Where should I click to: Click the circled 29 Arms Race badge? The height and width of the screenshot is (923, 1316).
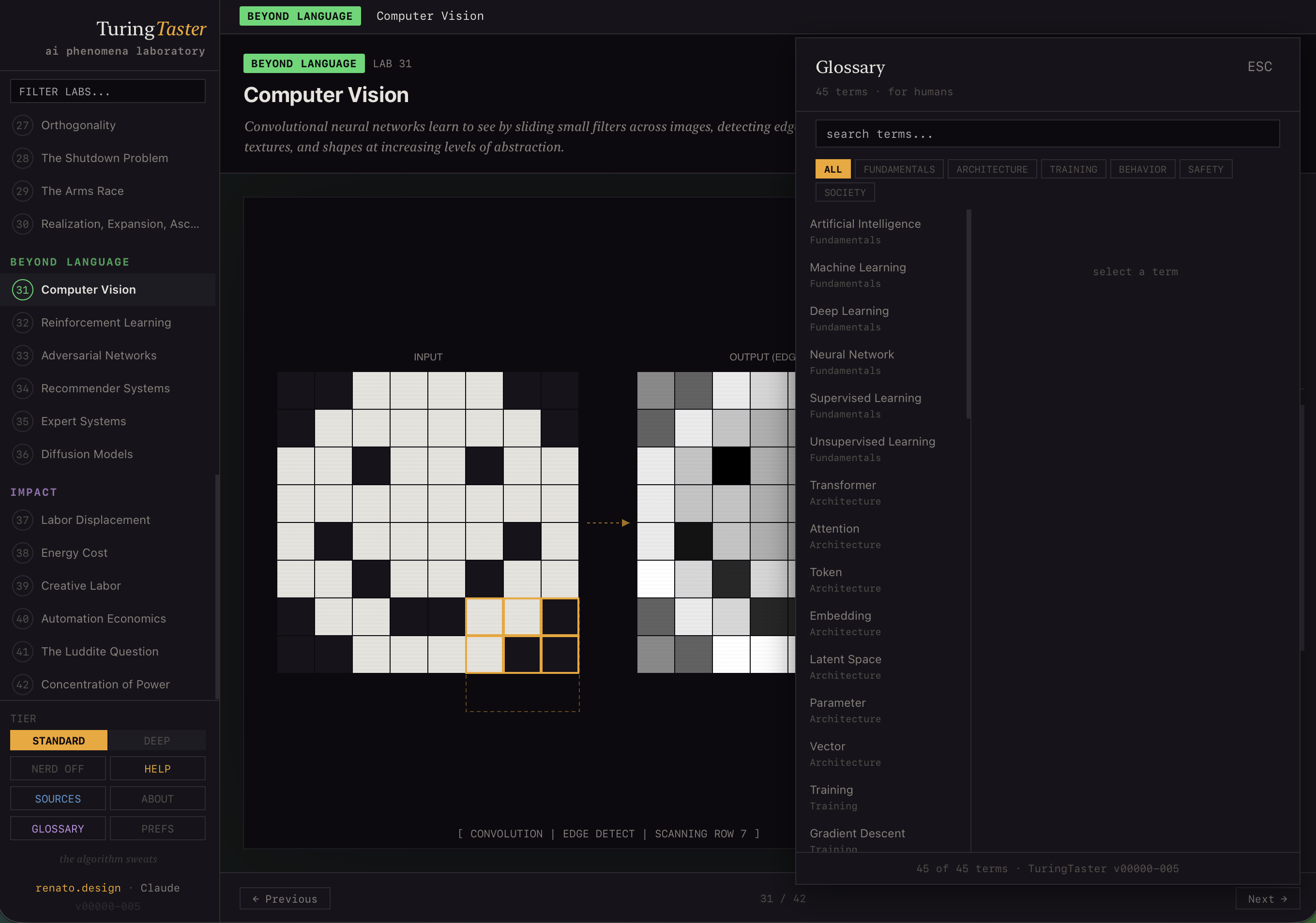(x=22, y=192)
